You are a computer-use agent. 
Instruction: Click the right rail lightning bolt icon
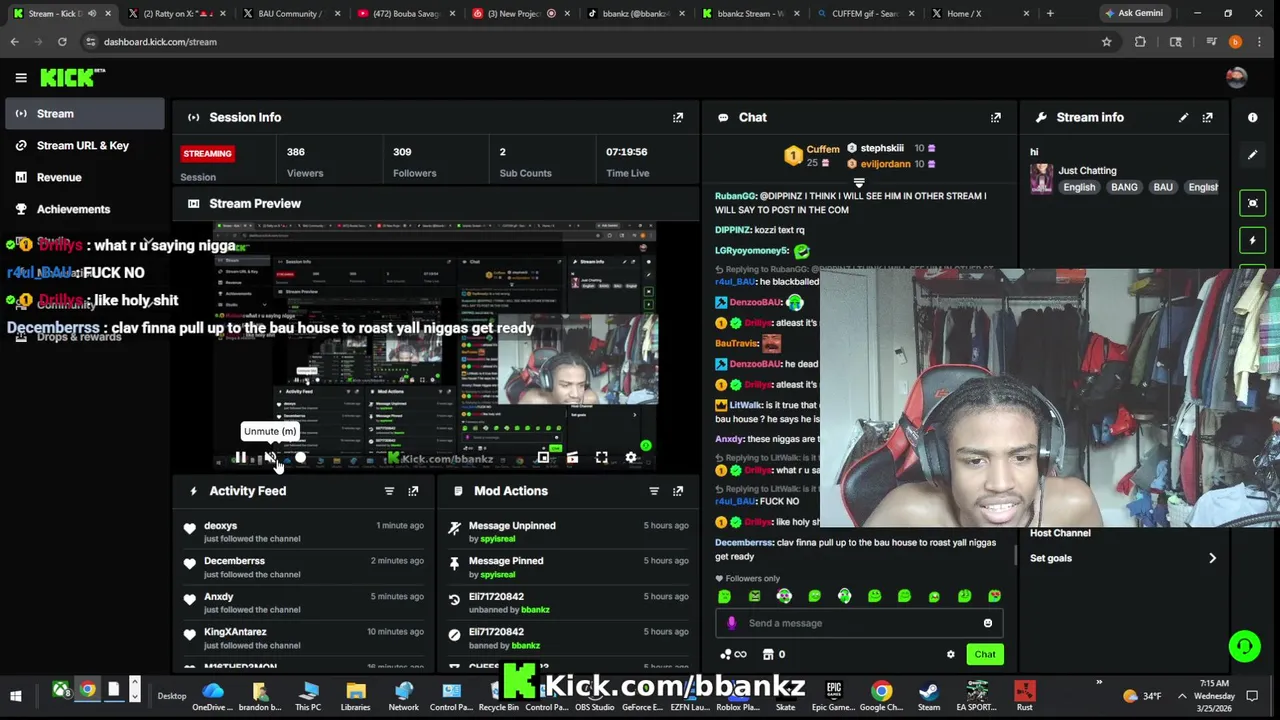click(1253, 240)
